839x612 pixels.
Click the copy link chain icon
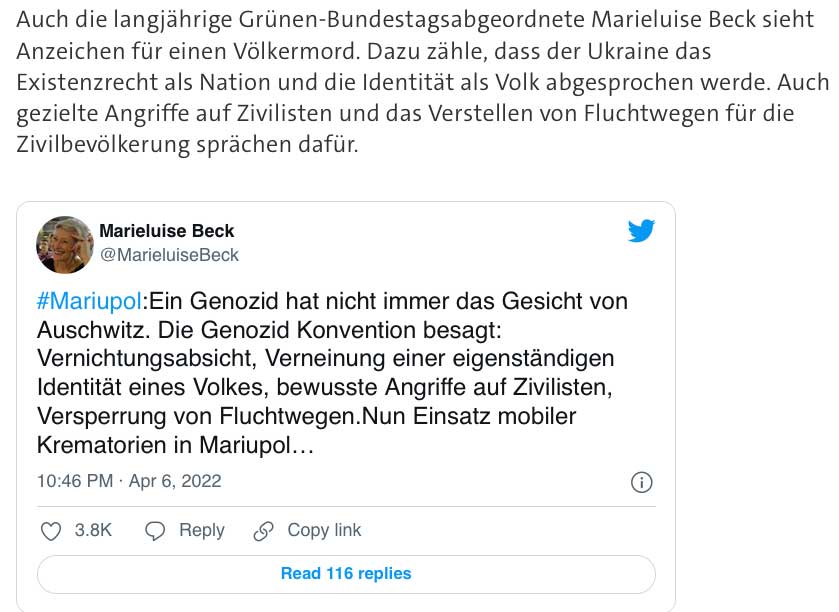pyautogui.click(x=264, y=531)
